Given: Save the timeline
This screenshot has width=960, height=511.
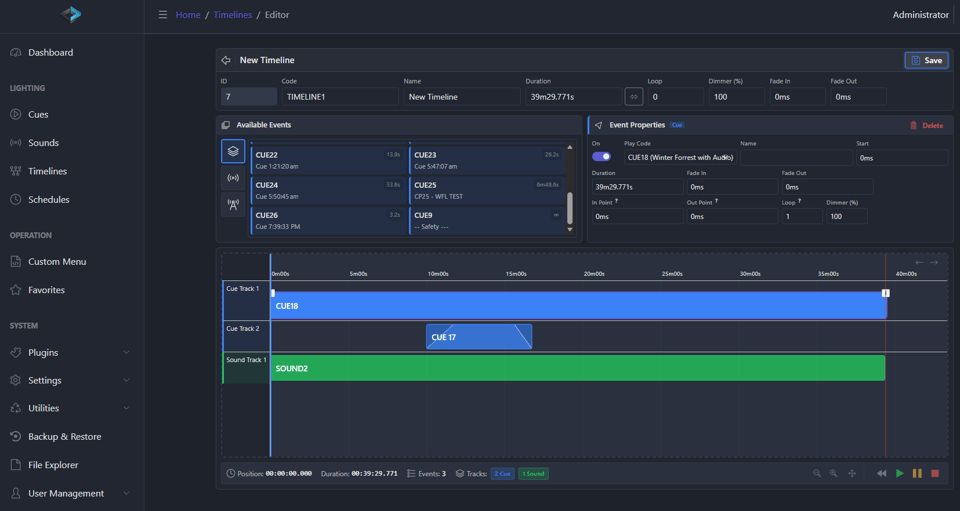Looking at the screenshot, I should pyautogui.click(x=926, y=60).
